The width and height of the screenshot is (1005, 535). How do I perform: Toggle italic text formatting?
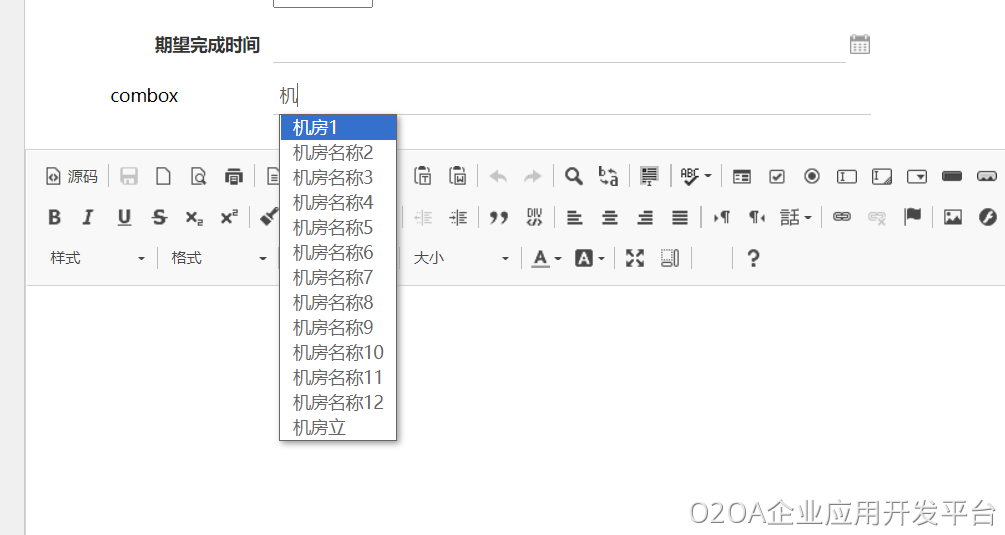(x=88, y=217)
